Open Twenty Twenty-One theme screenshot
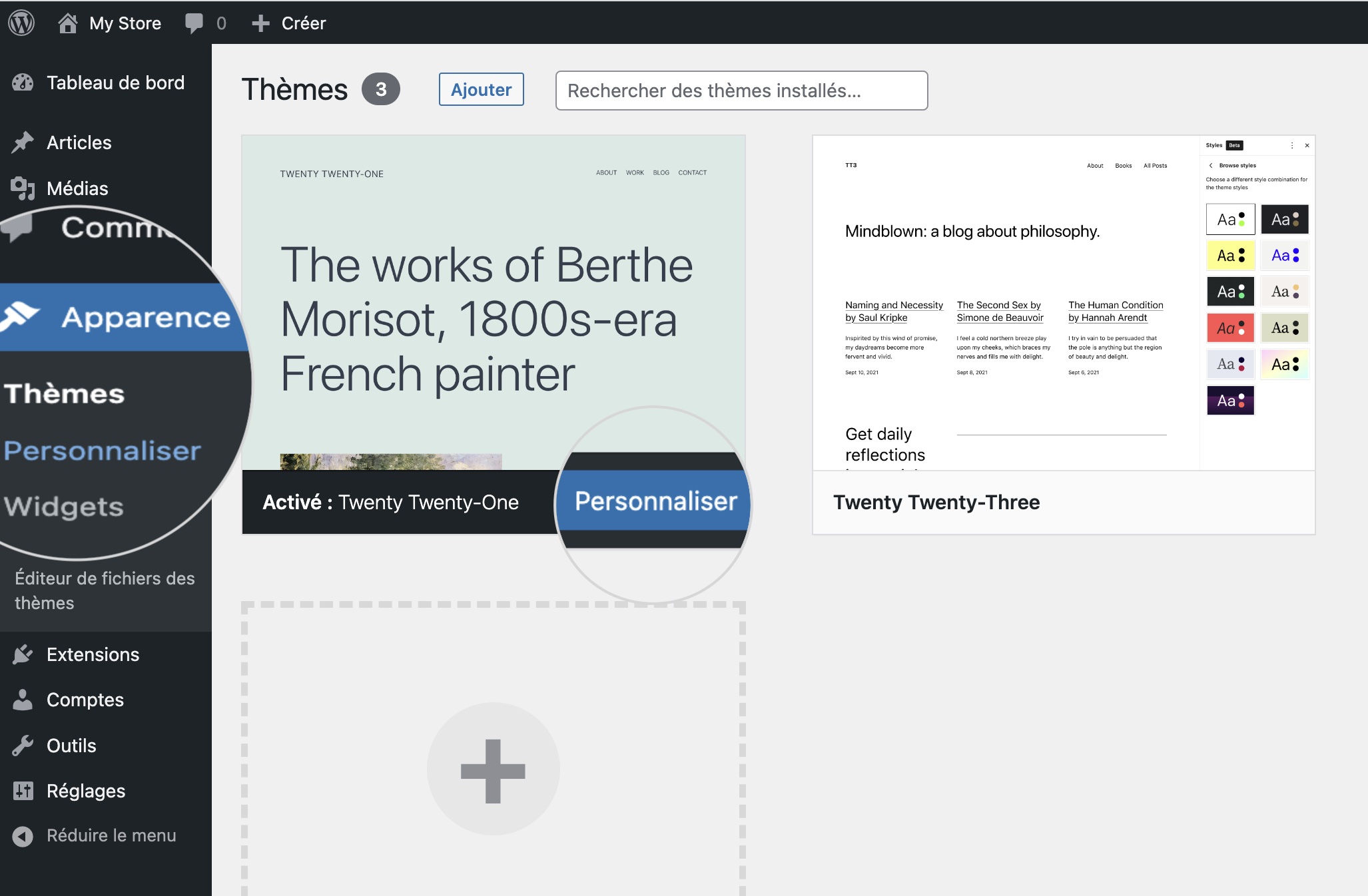This screenshot has height=896, width=1368. 494,303
